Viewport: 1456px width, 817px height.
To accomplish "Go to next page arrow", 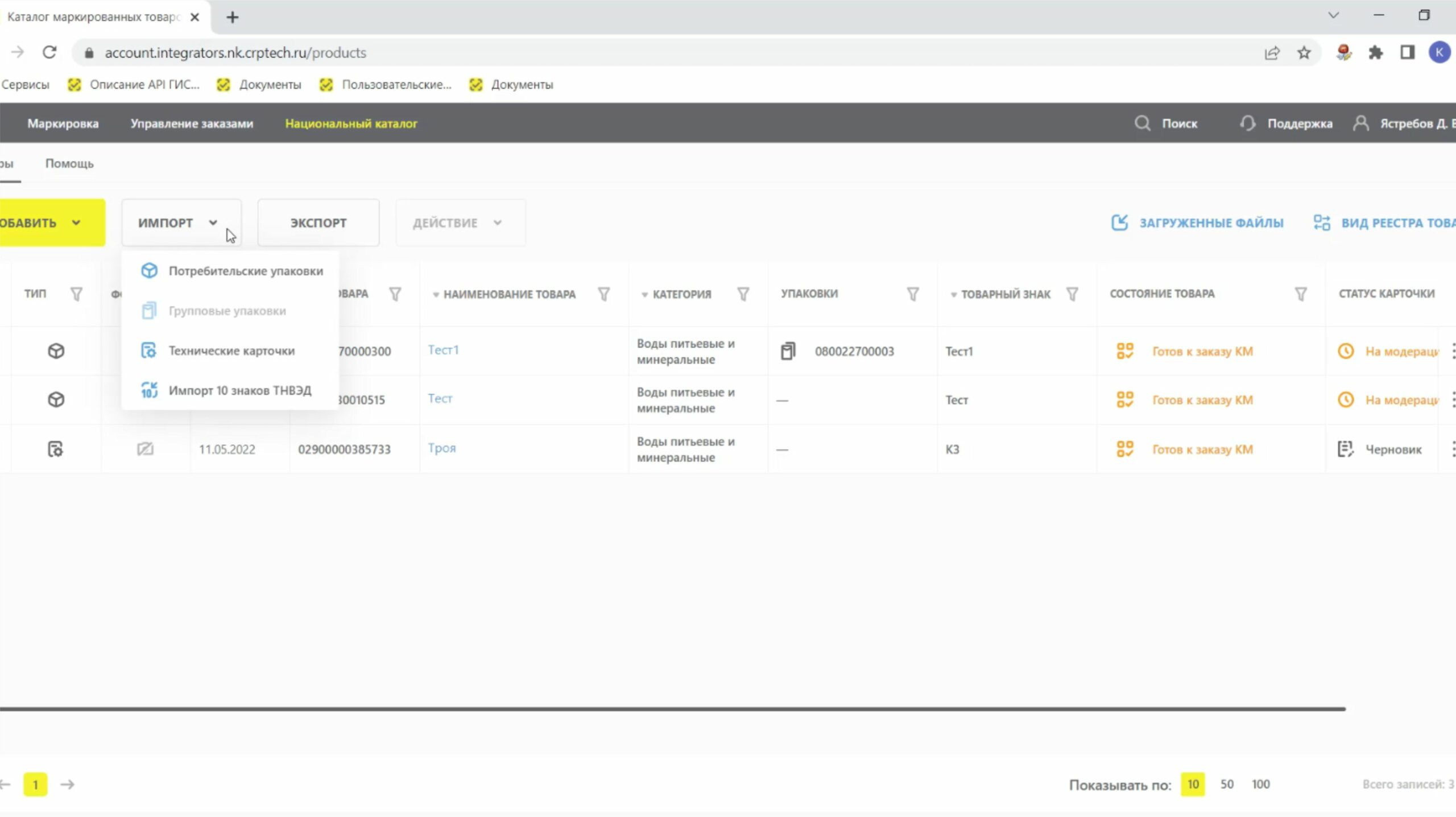I will pos(68,785).
